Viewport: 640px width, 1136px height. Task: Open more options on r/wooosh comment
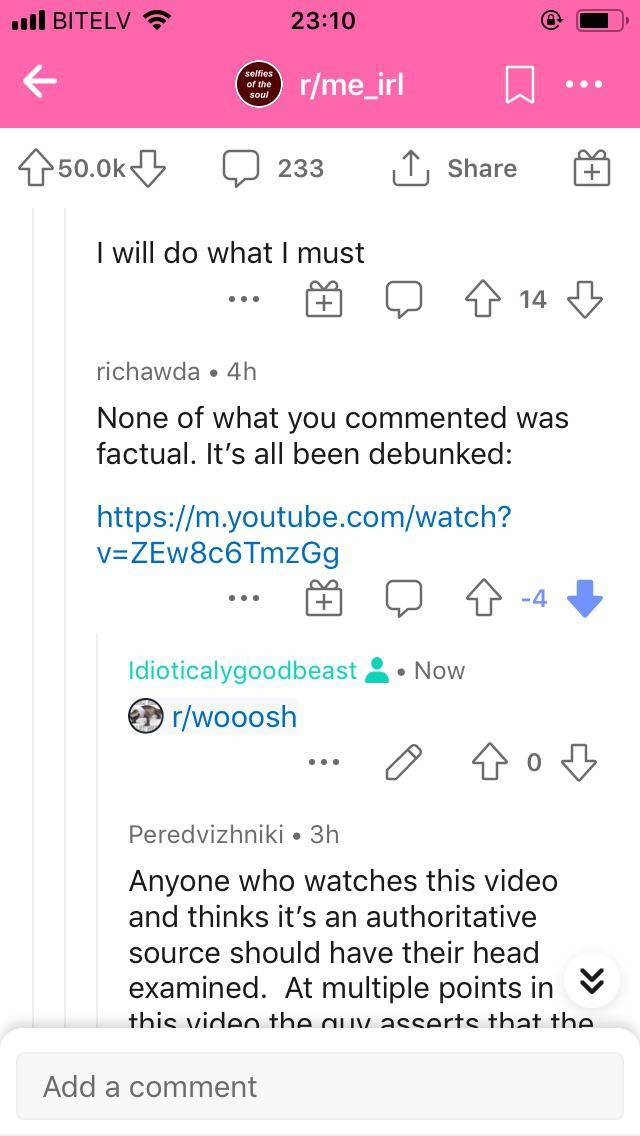pyautogui.click(x=323, y=763)
